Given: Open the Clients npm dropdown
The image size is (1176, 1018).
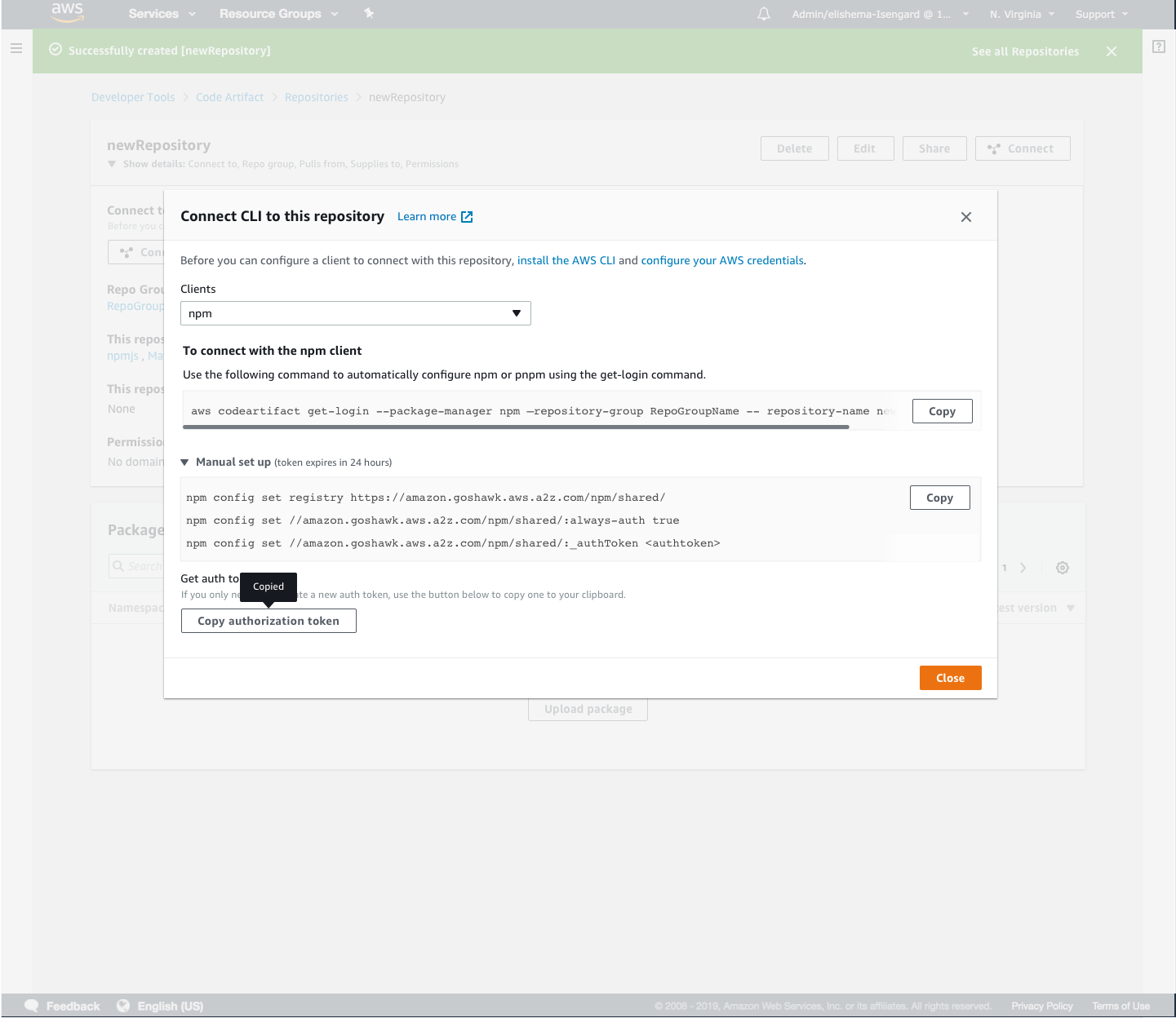Looking at the screenshot, I should tap(356, 313).
